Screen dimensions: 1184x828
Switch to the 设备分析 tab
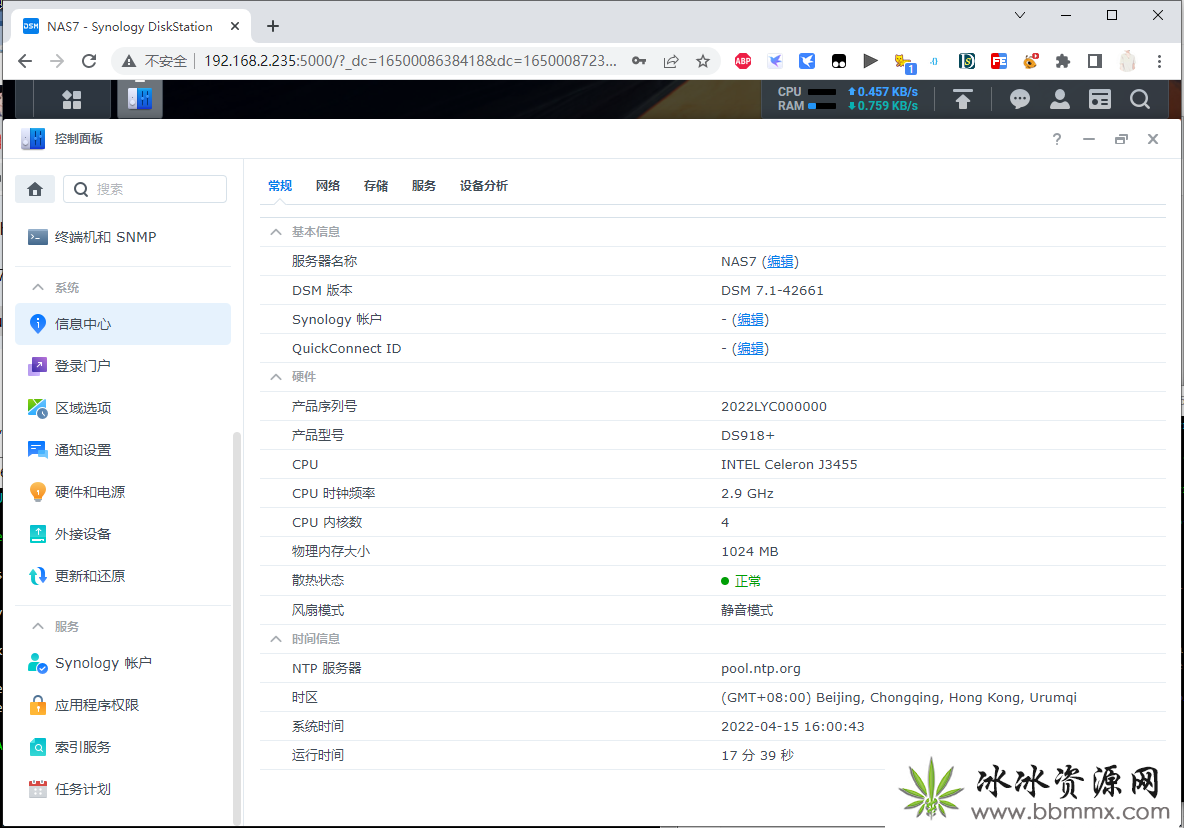483,186
